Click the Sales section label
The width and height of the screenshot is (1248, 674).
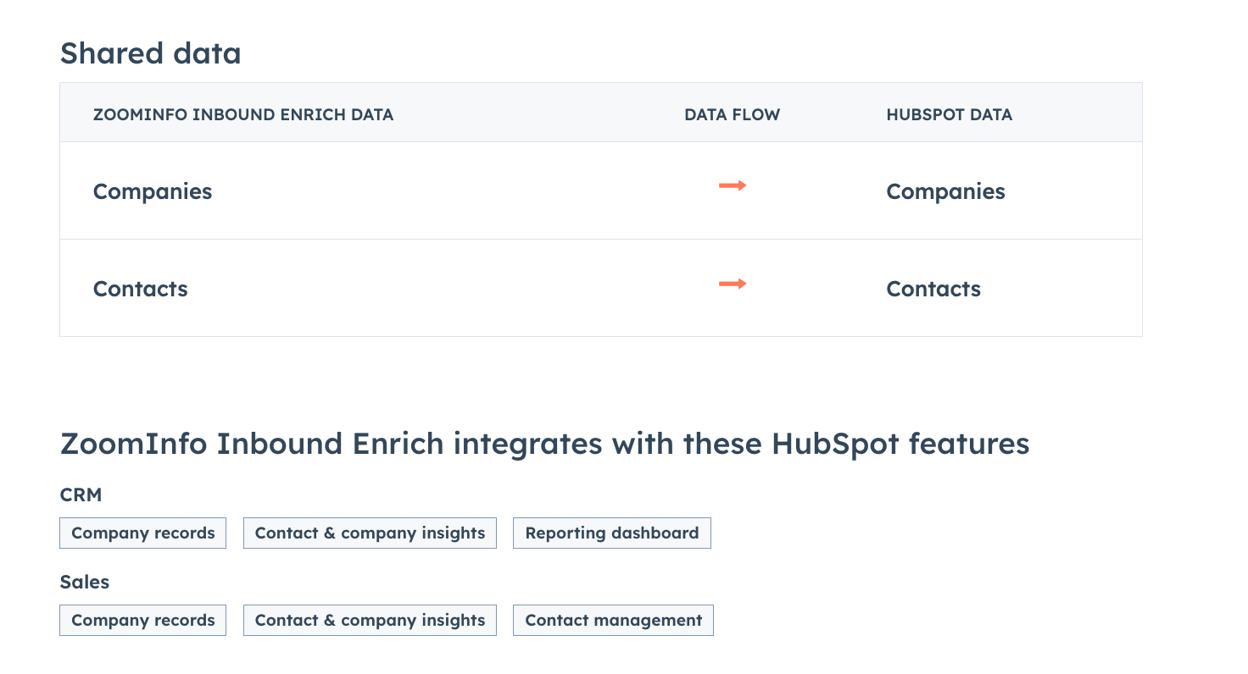tap(85, 582)
